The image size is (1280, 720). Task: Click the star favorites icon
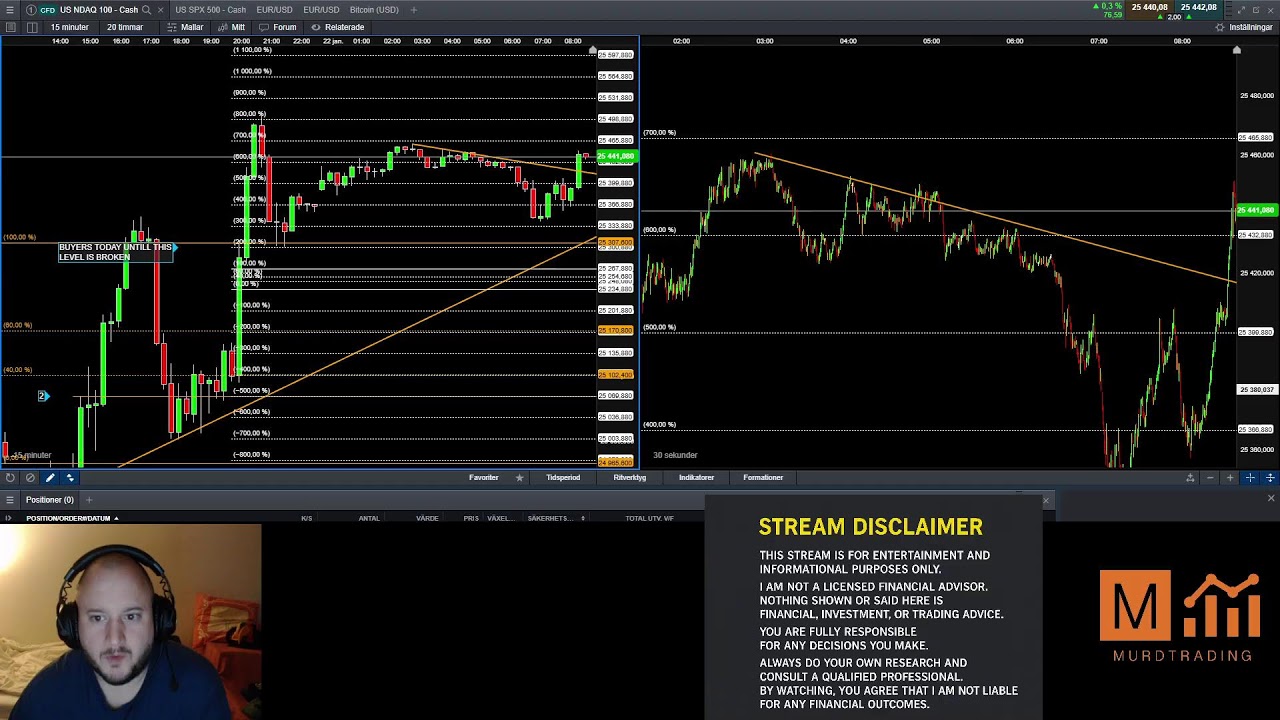click(x=519, y=478)
